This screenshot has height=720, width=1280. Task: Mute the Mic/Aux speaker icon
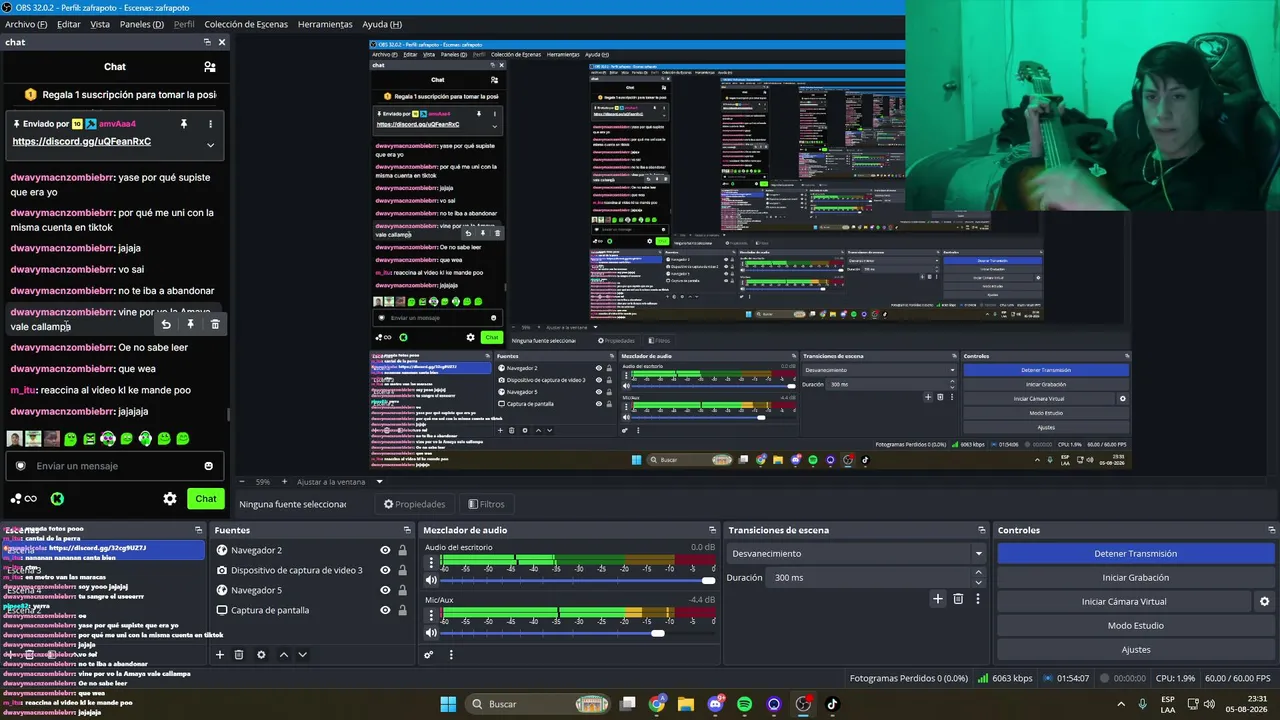pyautogui.click(x=431, y=632)
